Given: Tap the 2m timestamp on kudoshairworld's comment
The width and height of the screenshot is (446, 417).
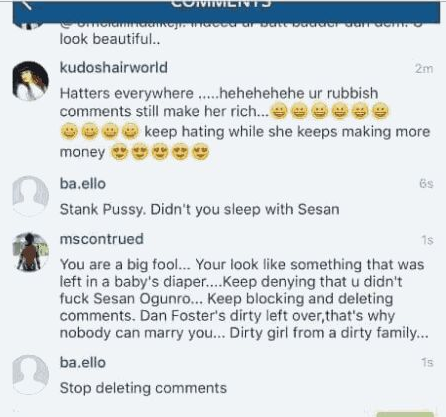Looking at the screenshot, I should tap(424, 69).
